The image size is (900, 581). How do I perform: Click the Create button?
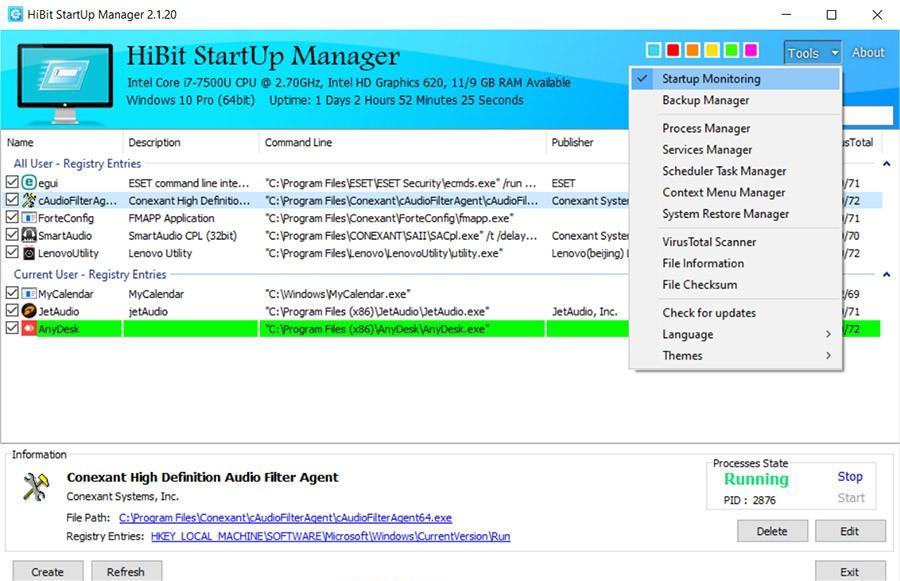48,572
